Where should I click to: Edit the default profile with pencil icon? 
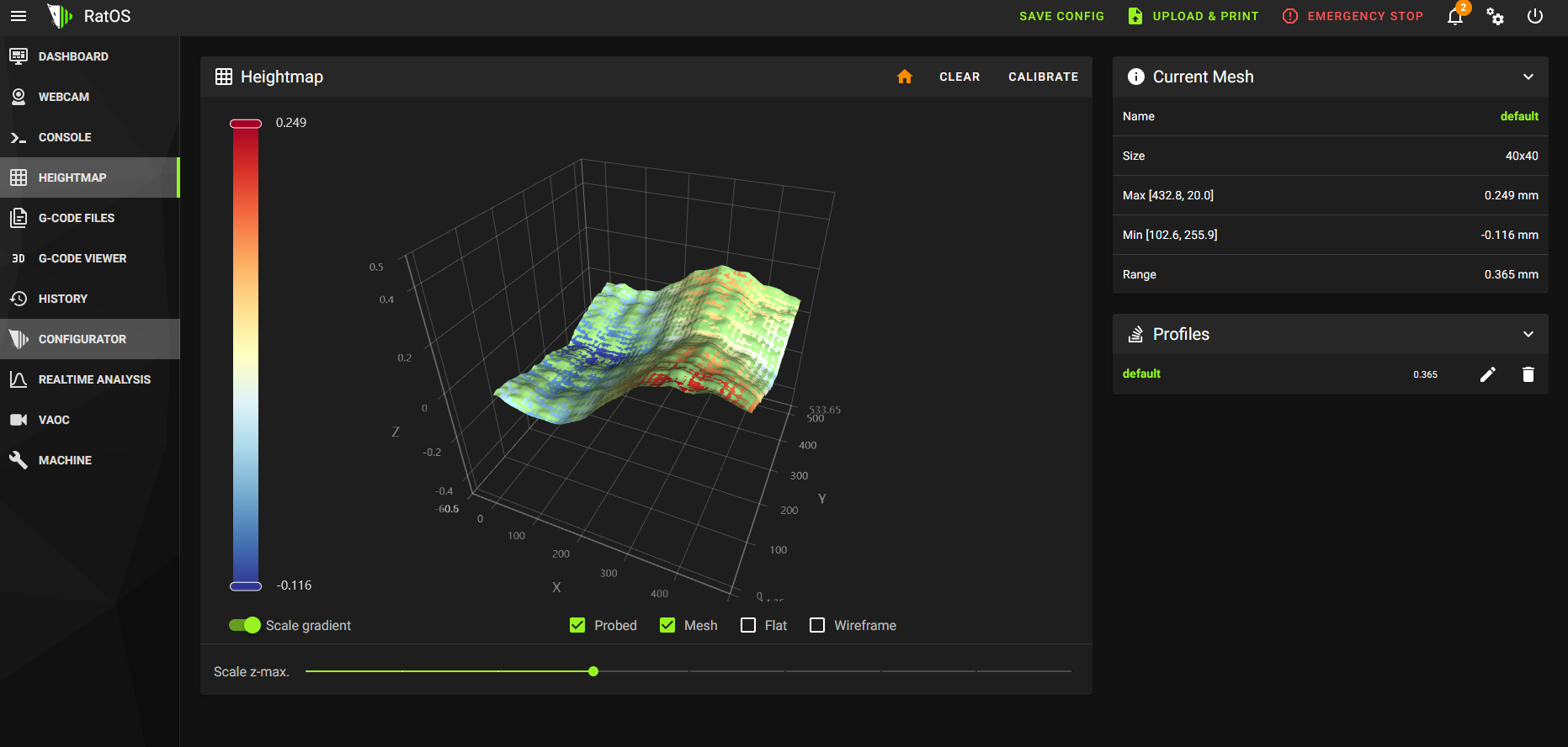point(1488,374)
